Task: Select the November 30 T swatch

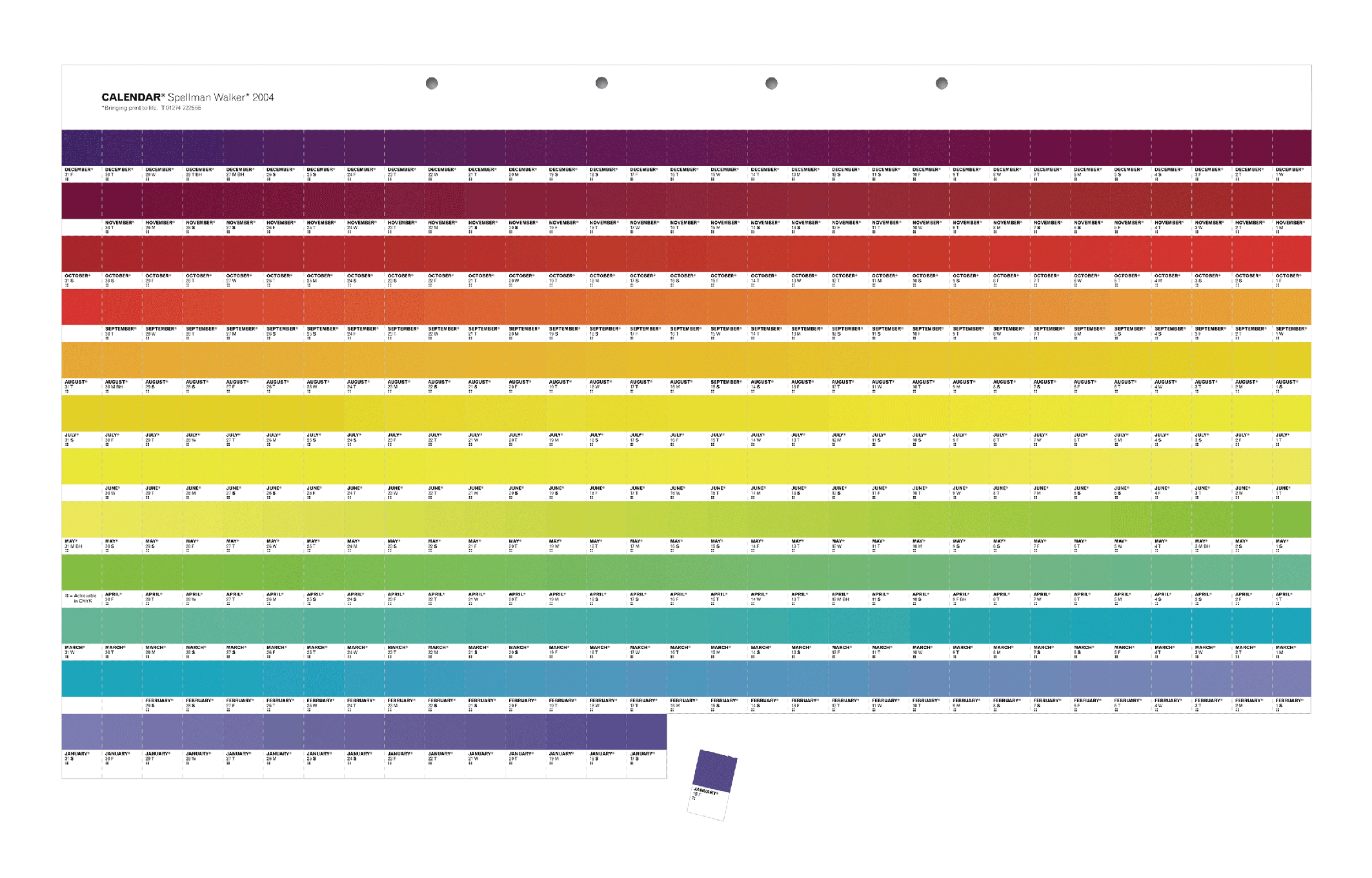Action: point(122,201)
